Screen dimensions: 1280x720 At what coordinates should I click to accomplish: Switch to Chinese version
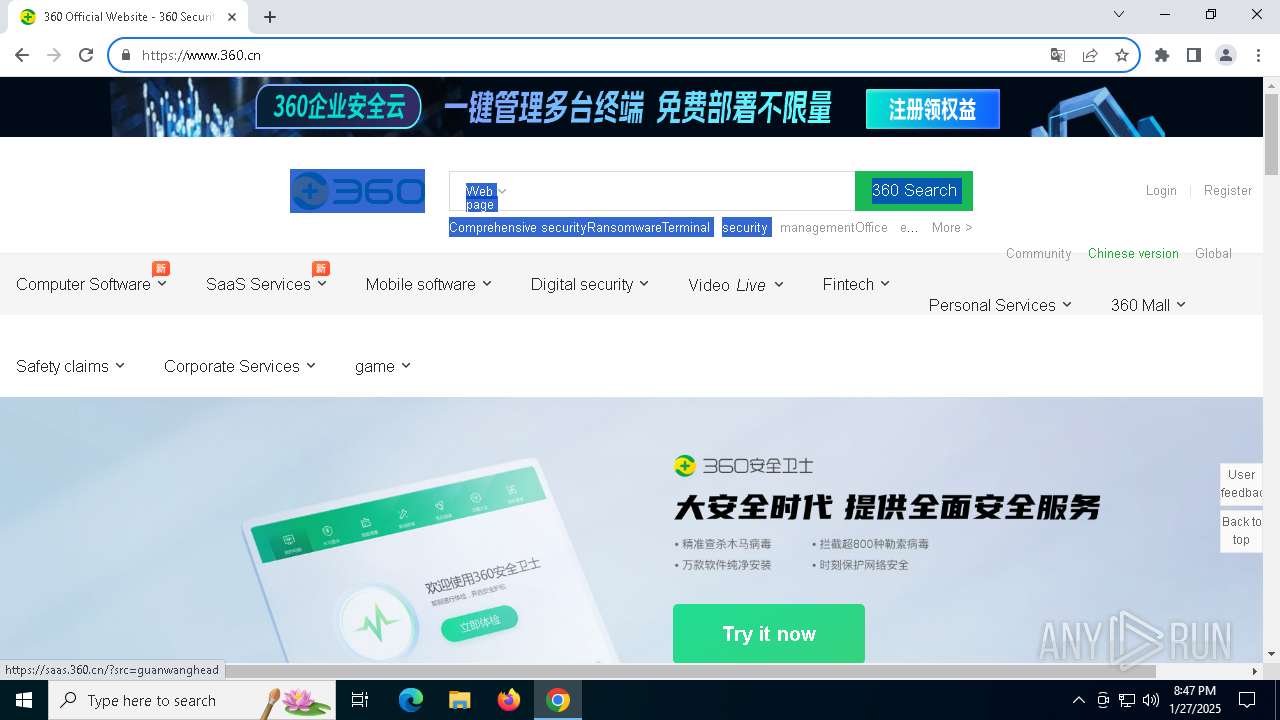pyautogui.click(x=1133, y=253)
